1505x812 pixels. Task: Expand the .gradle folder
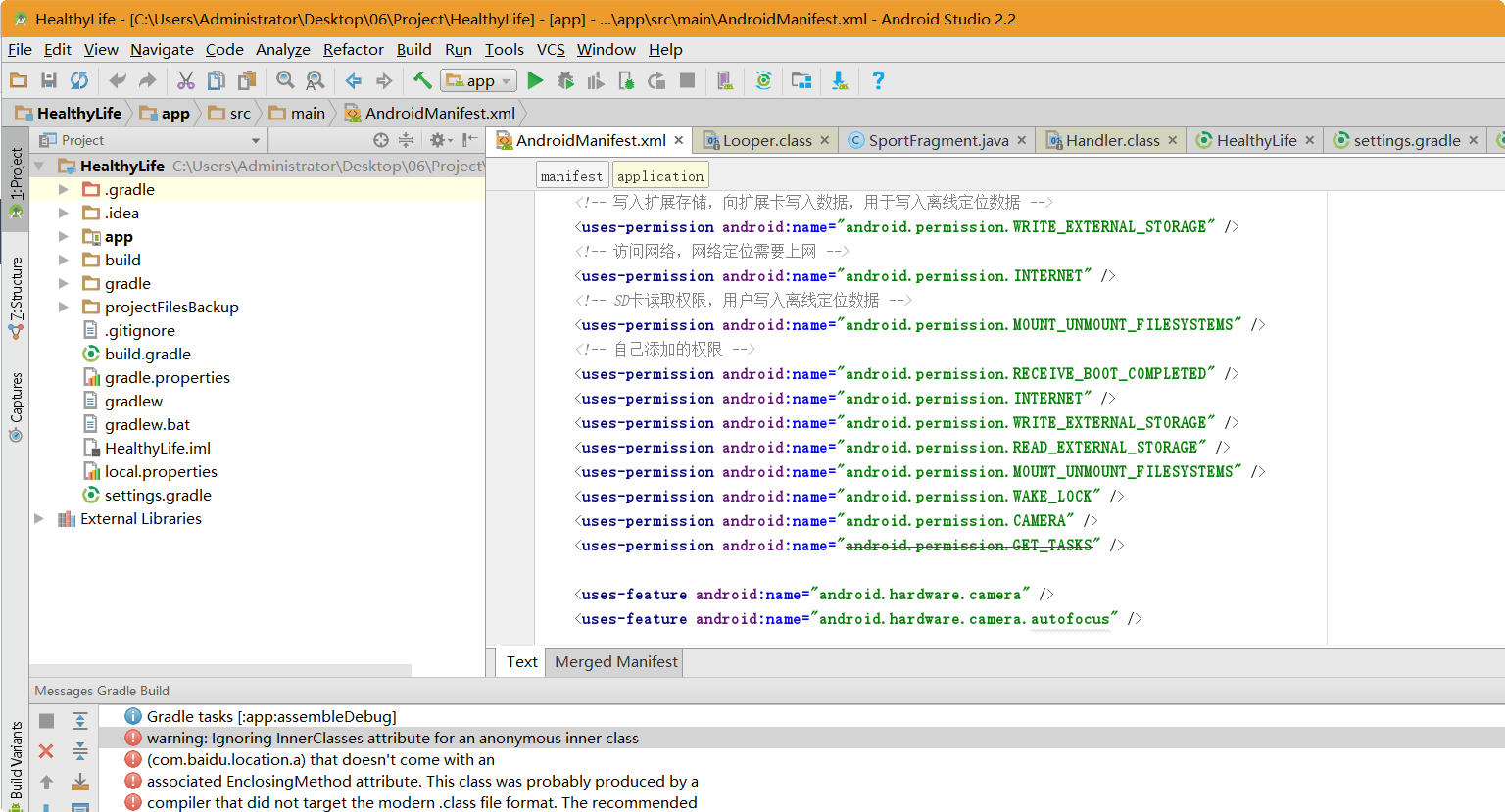pos(64,189)
